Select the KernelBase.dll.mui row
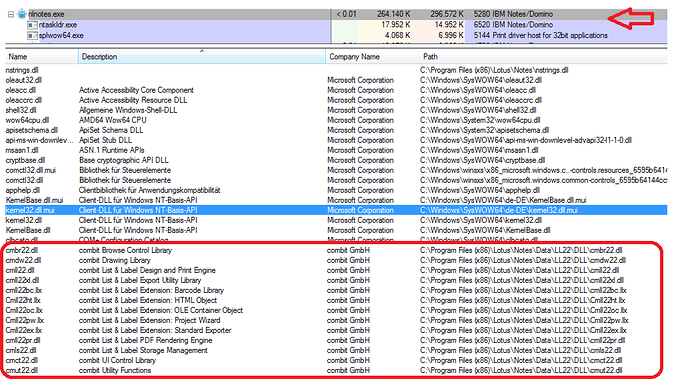Image resolution: width=690 pixels, height=388 pixels. pyautogui.click(x=336, y=200)
